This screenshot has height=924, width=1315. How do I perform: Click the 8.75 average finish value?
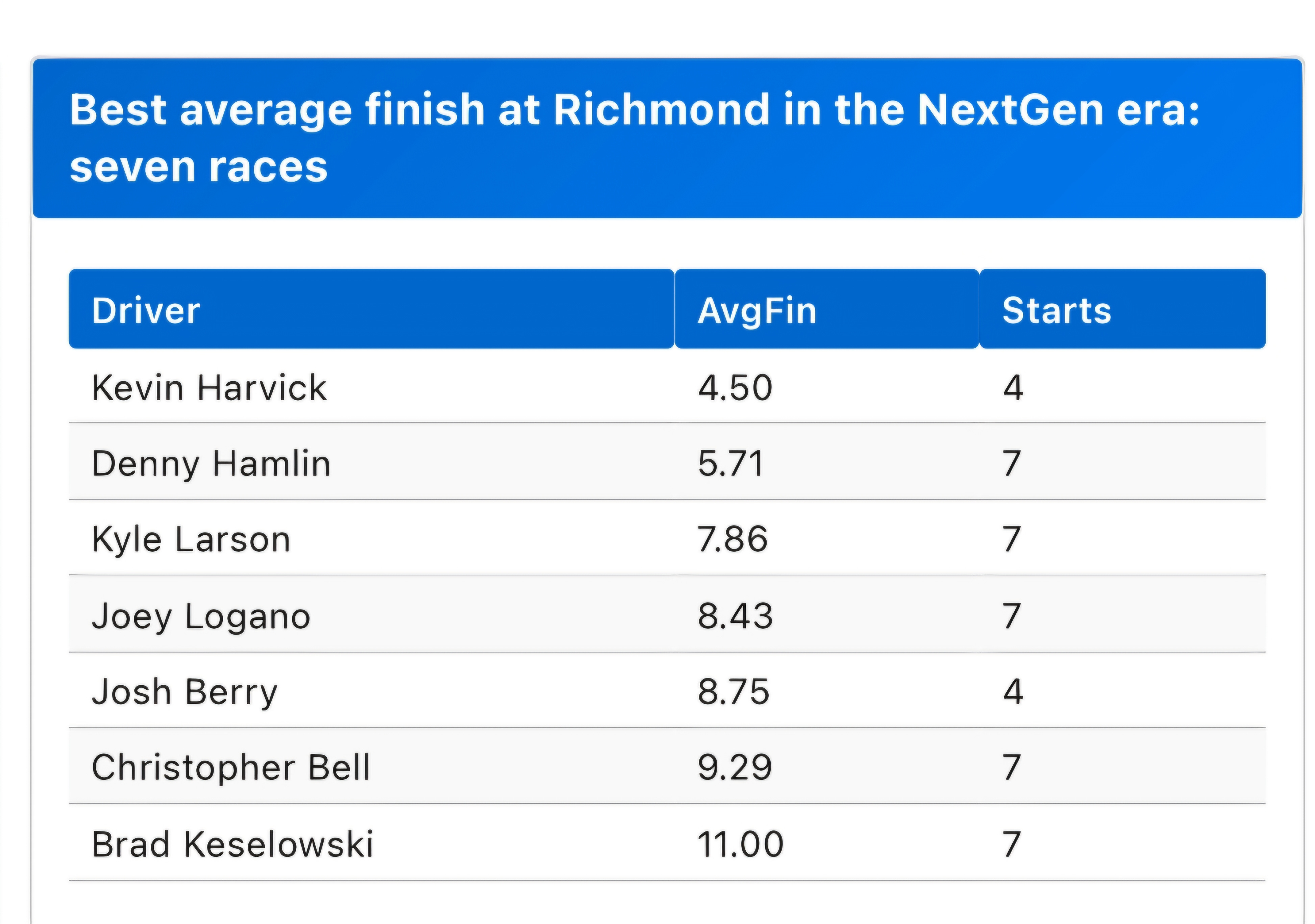(733, 692)
